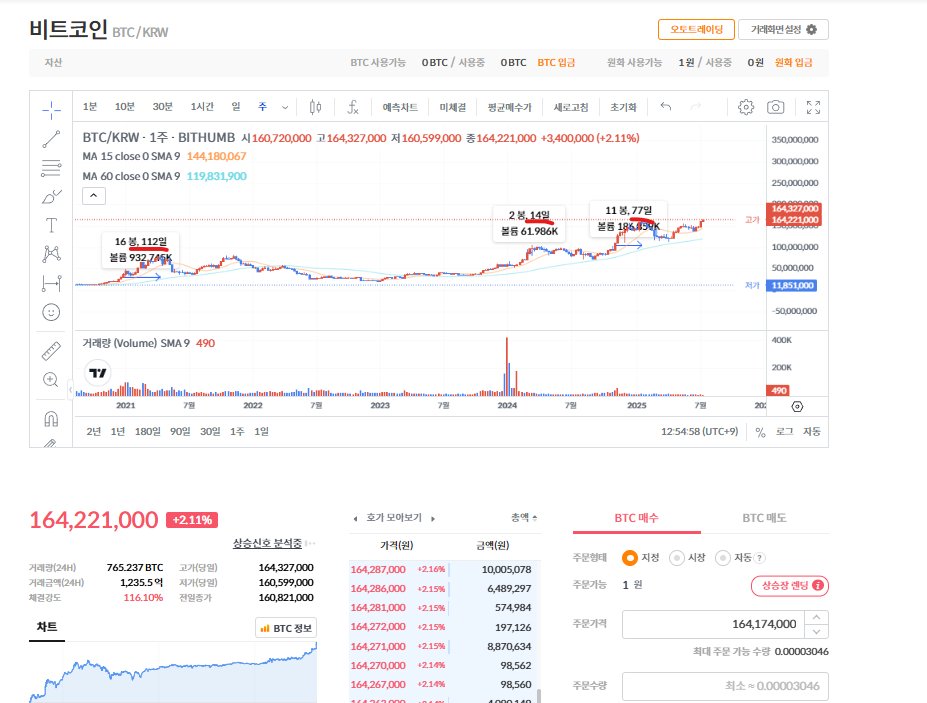Viewport: 927px width, 703px height.
Task: Click the info icon on 상승장 렌딩
Action: tap(818, 585)
